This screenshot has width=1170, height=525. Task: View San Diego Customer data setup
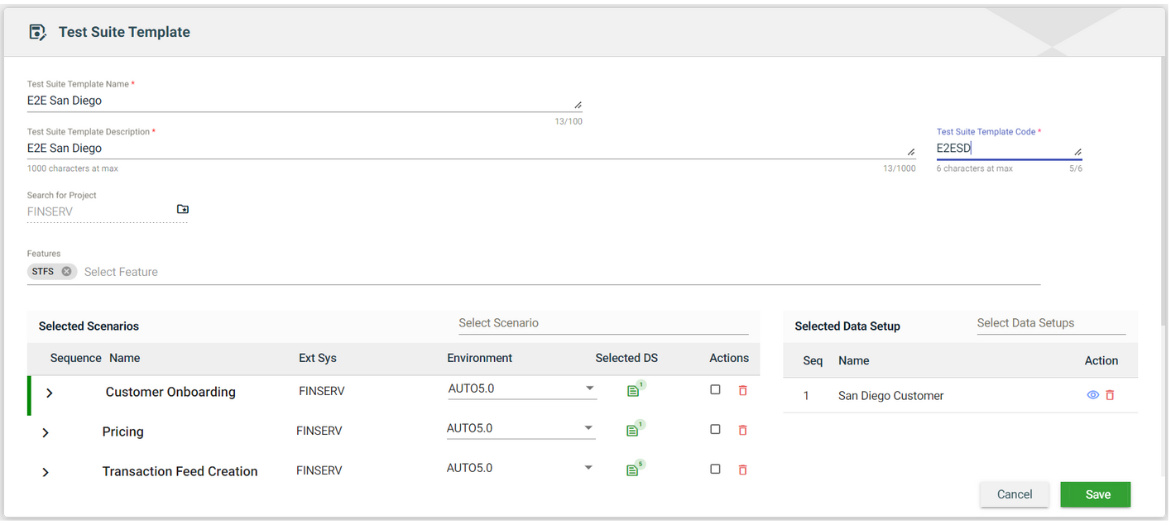point(1092,395)
